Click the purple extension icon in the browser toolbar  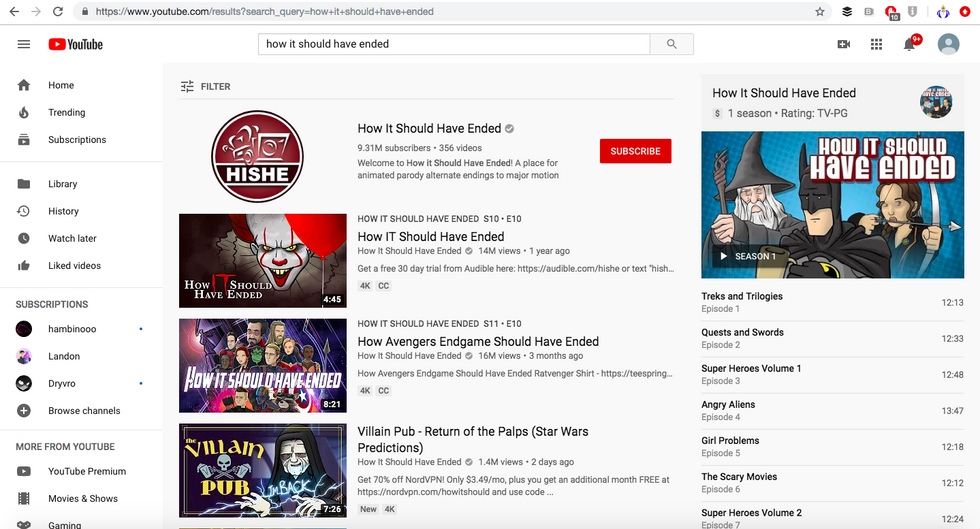[943, 11]
